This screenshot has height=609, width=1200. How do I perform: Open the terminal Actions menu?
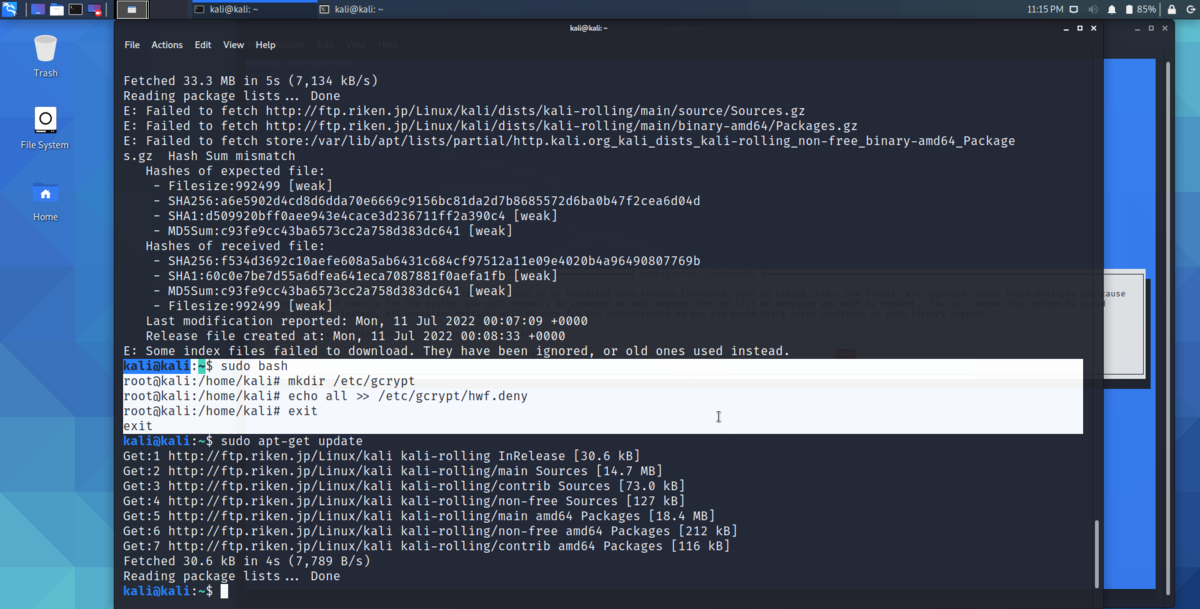pos(167,45)
